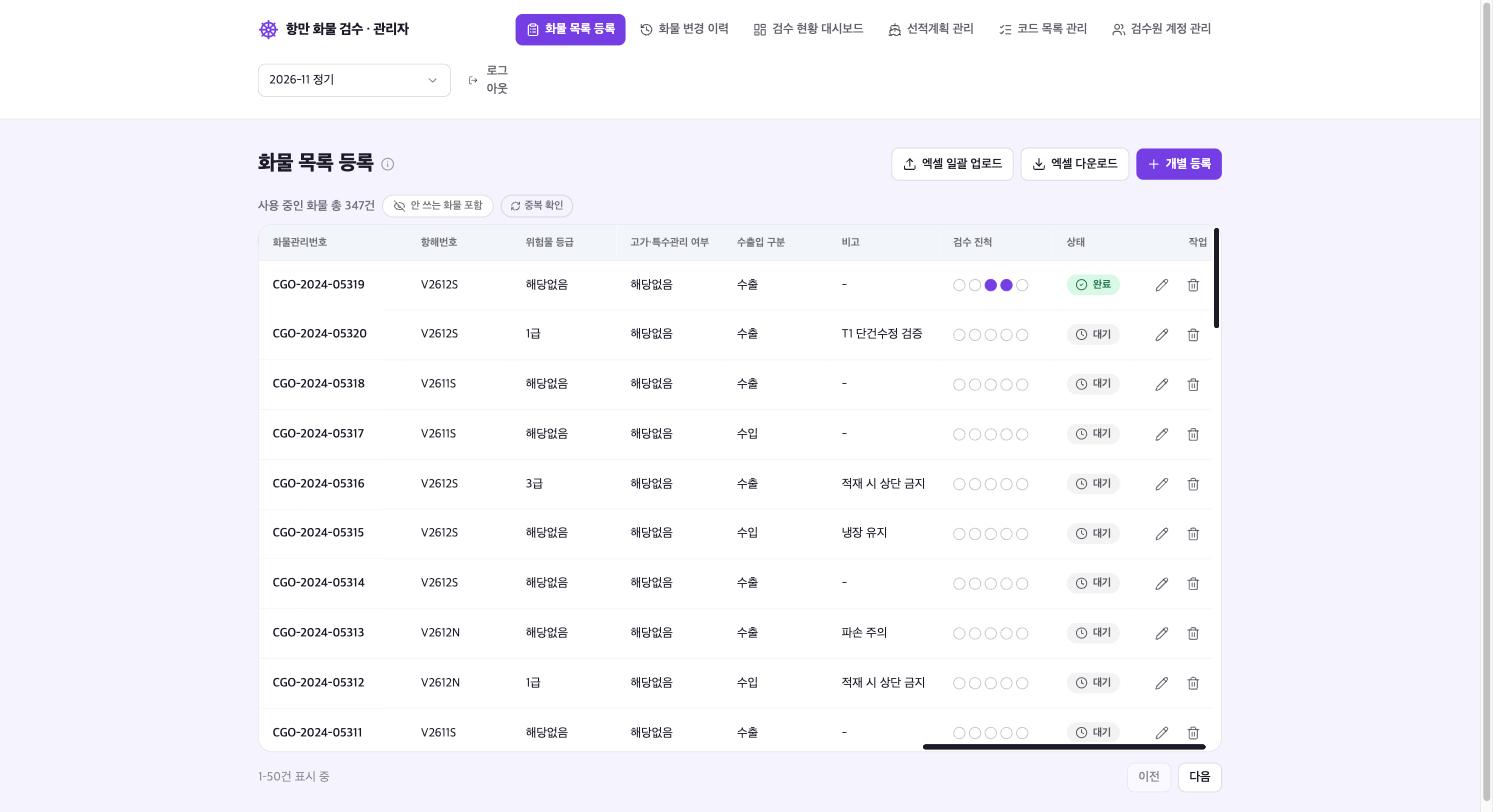
Task: Click the 이전 page button
Action: pyautogui.click(x=1149, y=777)
